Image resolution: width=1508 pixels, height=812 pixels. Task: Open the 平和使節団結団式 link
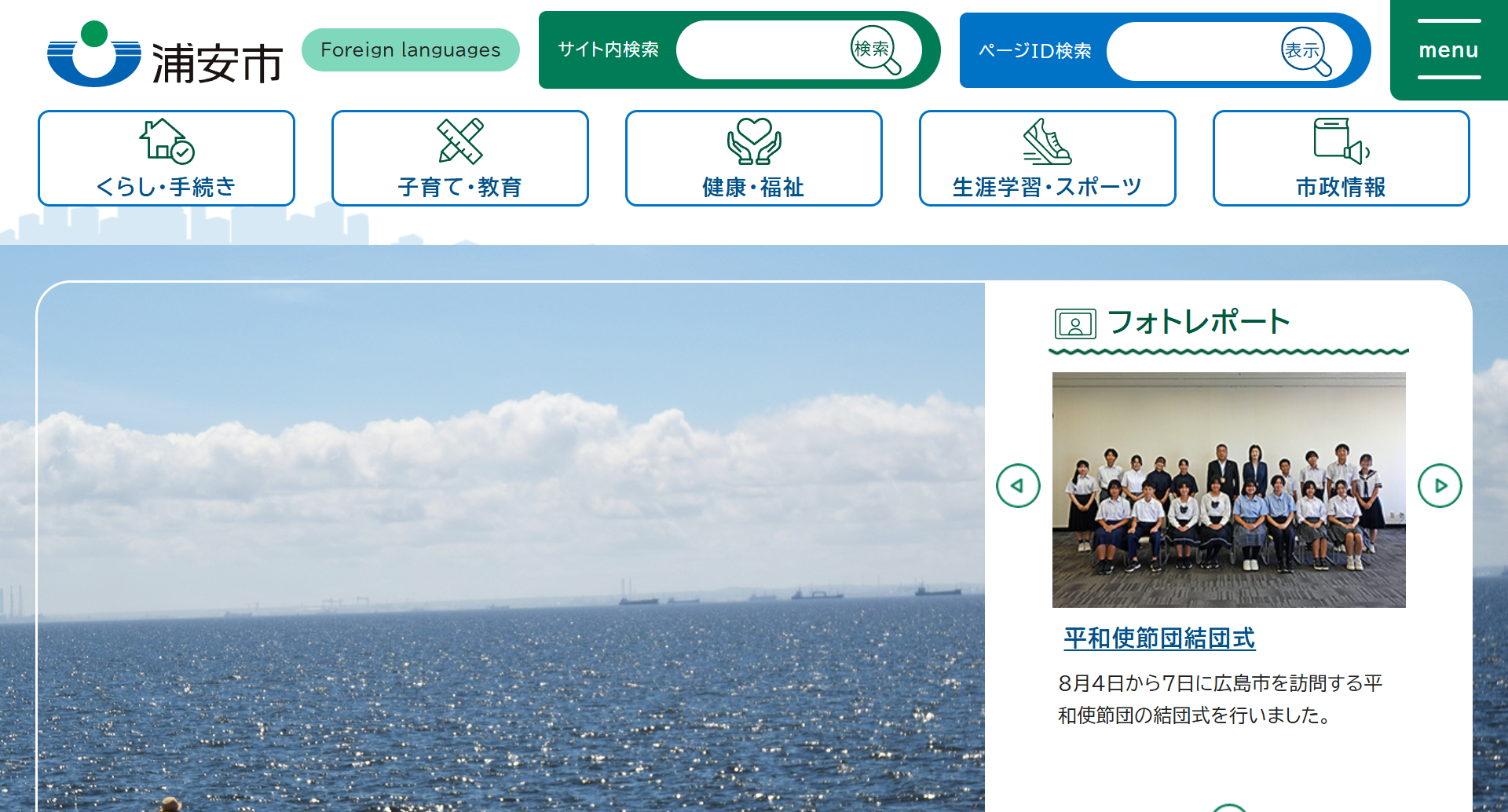coord(1159,638)
